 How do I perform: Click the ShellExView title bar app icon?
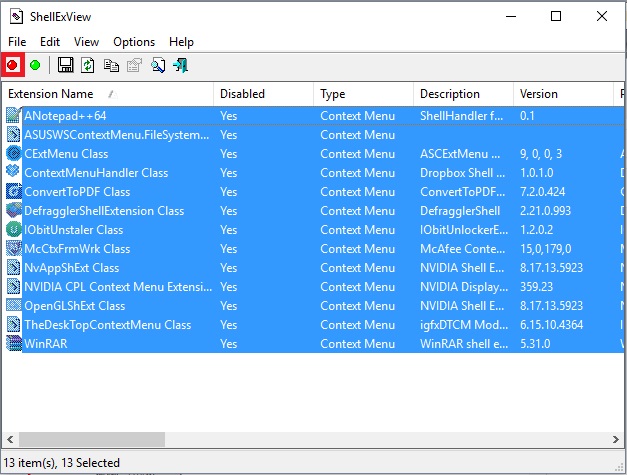16,16
